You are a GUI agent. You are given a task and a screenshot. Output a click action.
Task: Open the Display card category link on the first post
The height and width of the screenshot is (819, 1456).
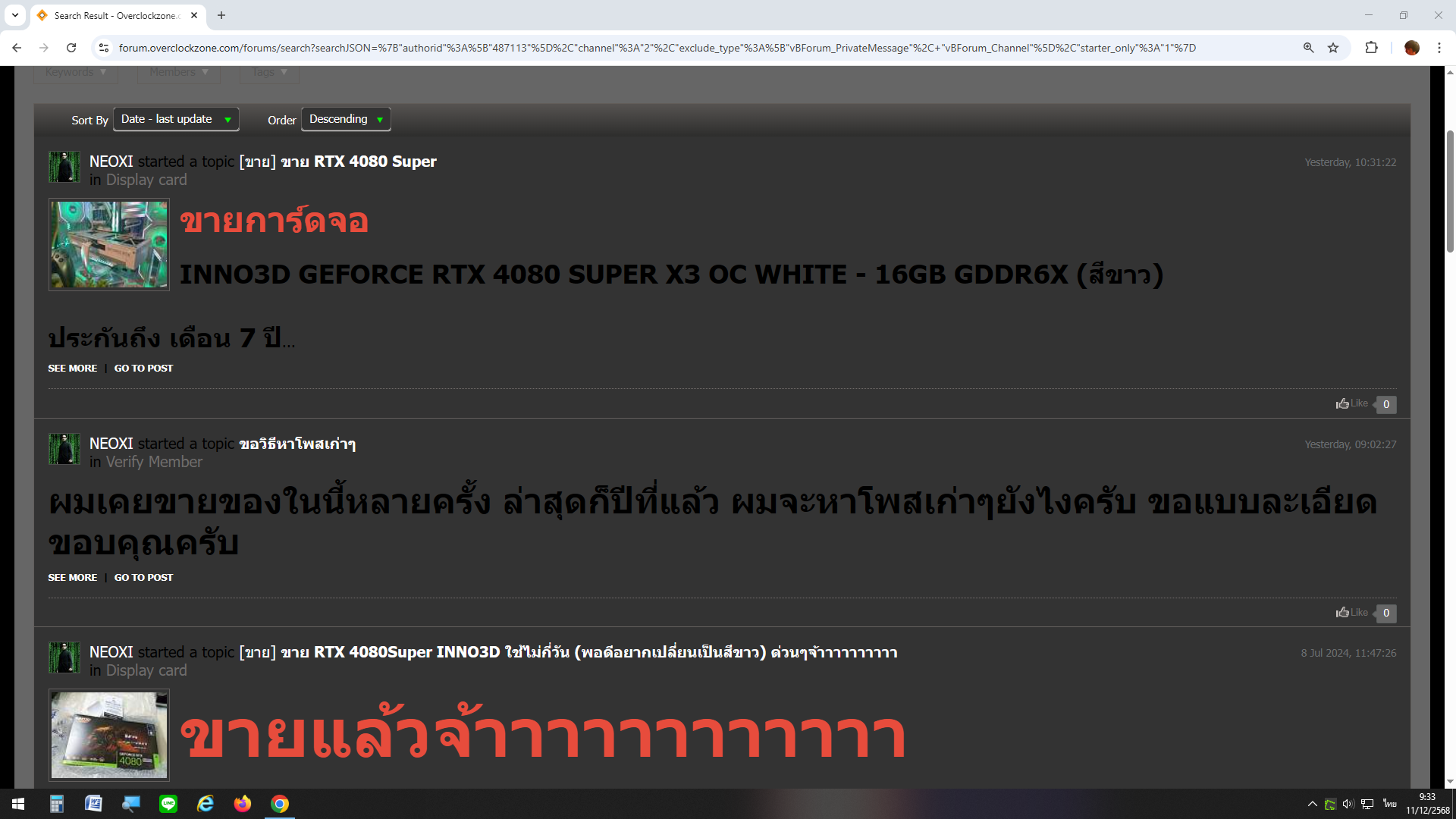tap(146, 180)
